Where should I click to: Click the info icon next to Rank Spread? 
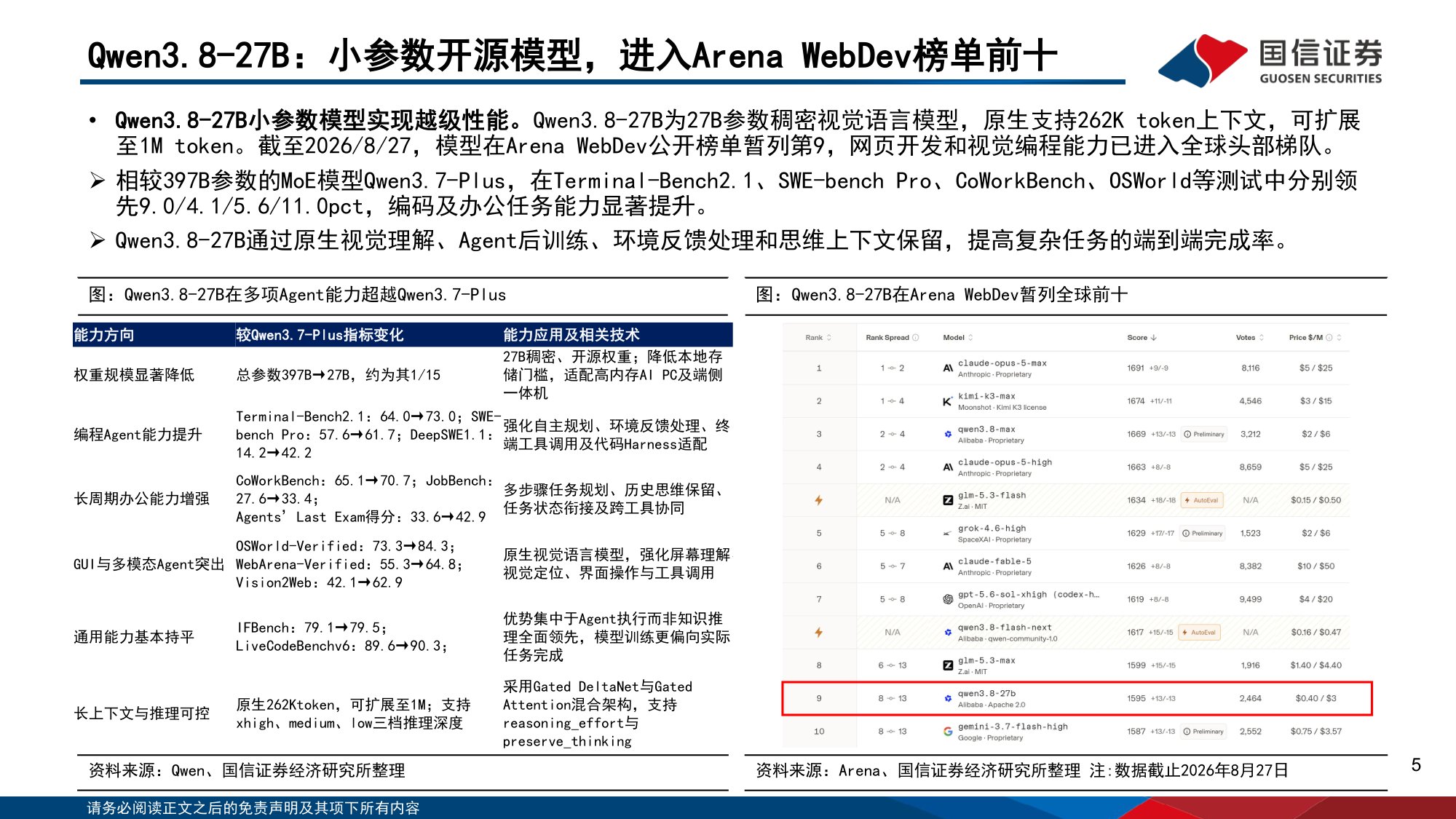pos(916,338)
